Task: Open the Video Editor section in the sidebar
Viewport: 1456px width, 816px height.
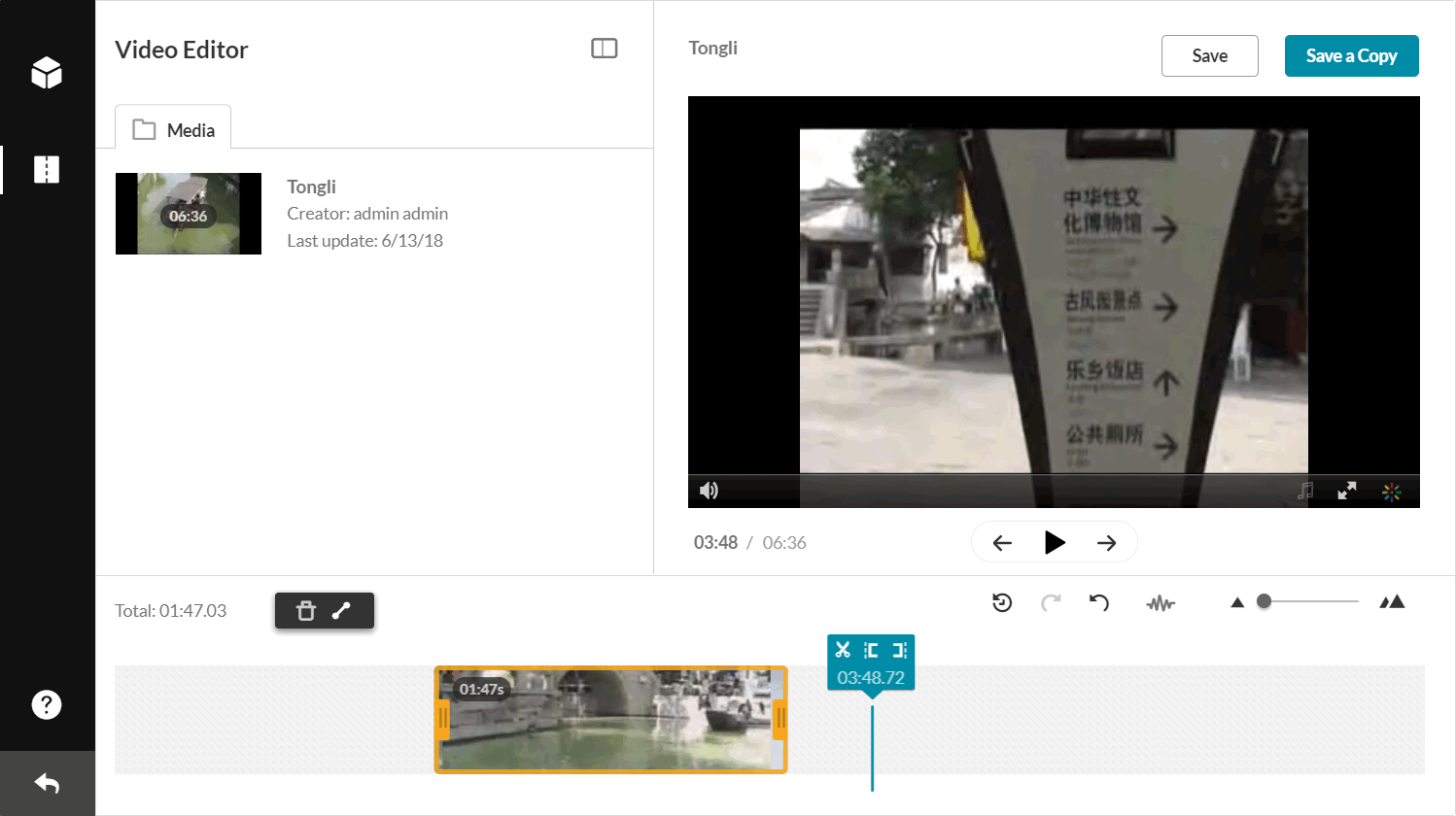Action: [47, 170]
